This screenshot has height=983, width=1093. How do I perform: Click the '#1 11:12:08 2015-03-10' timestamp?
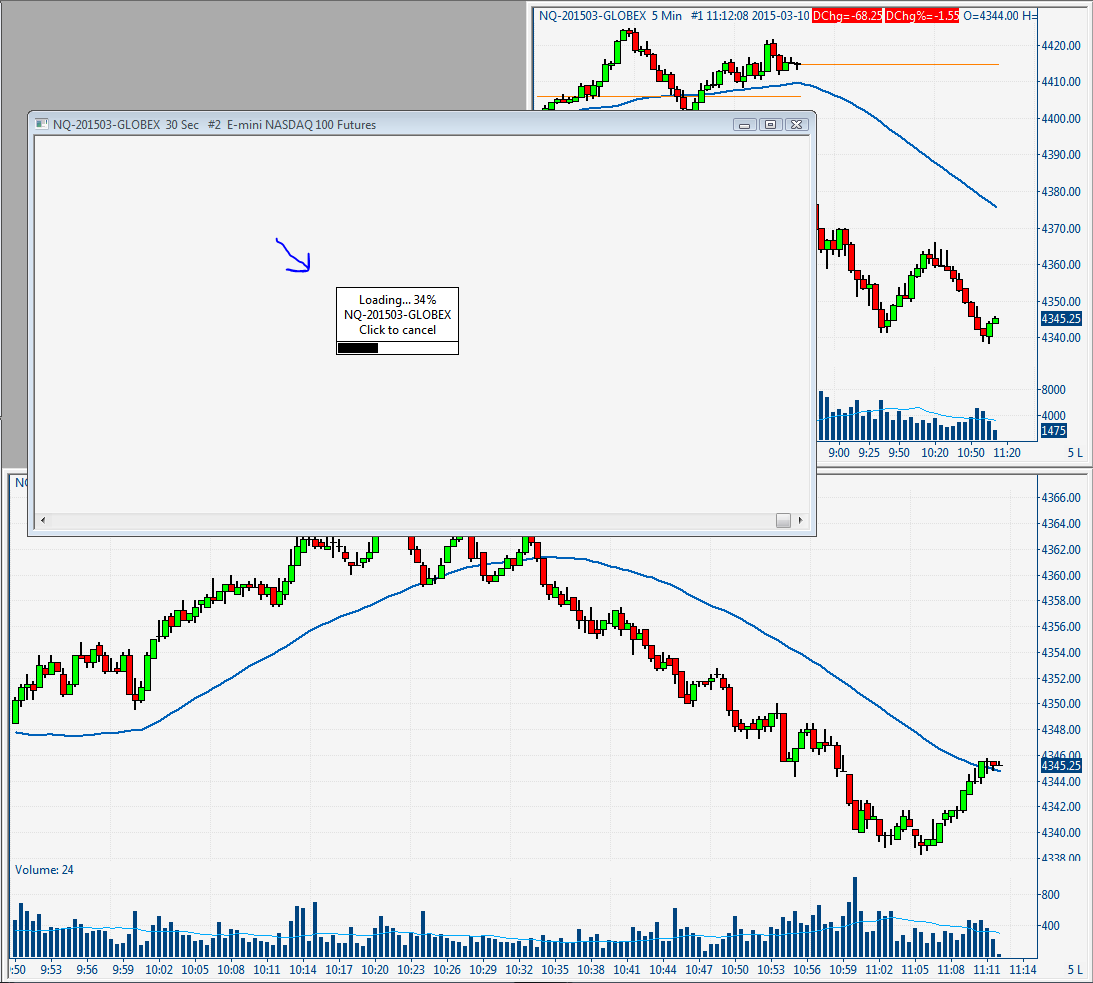coord(750,15)
